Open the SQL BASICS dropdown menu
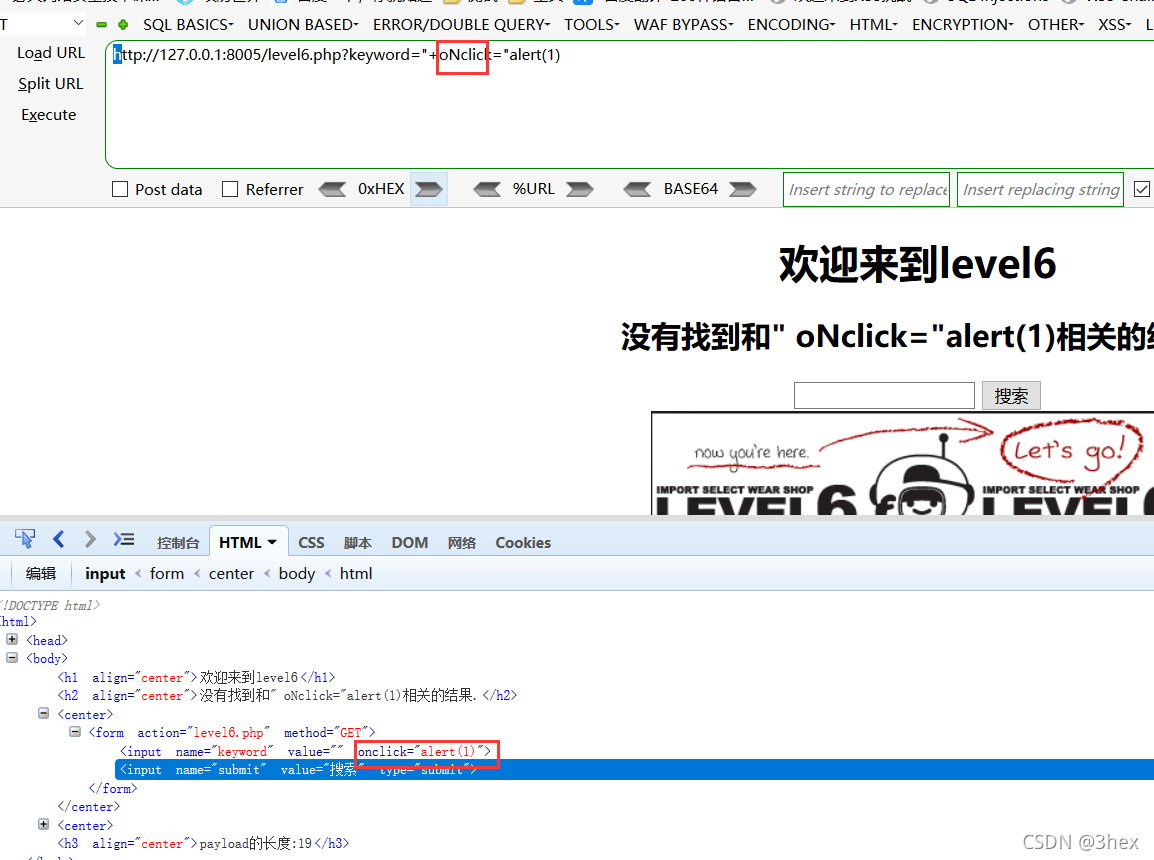The width and height of the screenshot is (1154, 860). click(188, 25)
